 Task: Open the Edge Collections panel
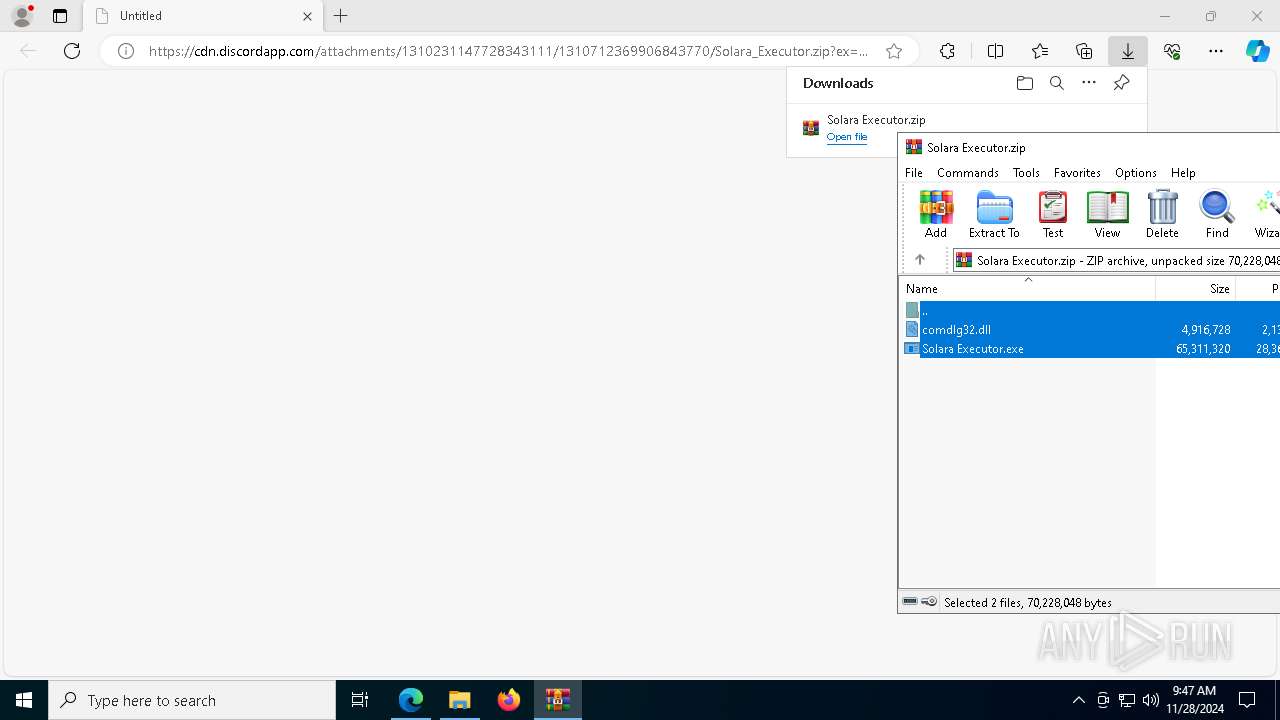click(x=1084, y=51)
